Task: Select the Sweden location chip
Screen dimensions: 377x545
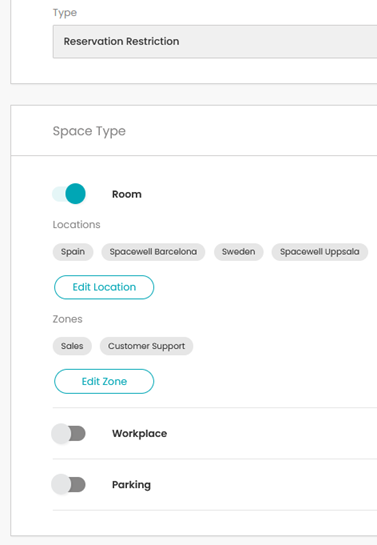Action: 238,252
